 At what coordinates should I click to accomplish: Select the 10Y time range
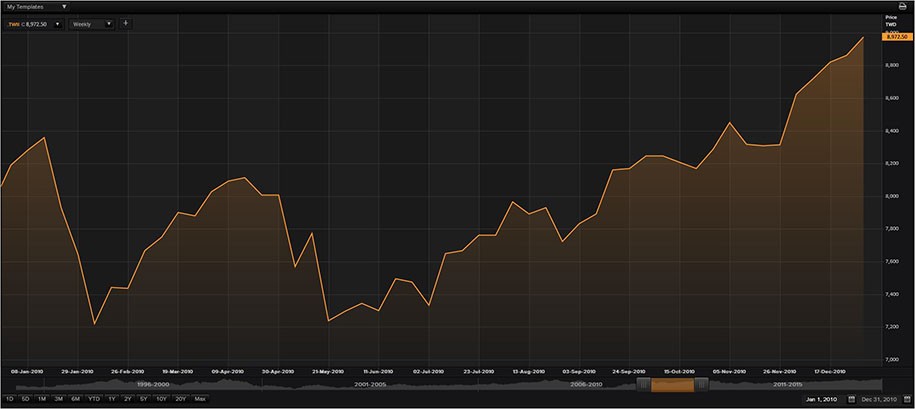point(162,399)
